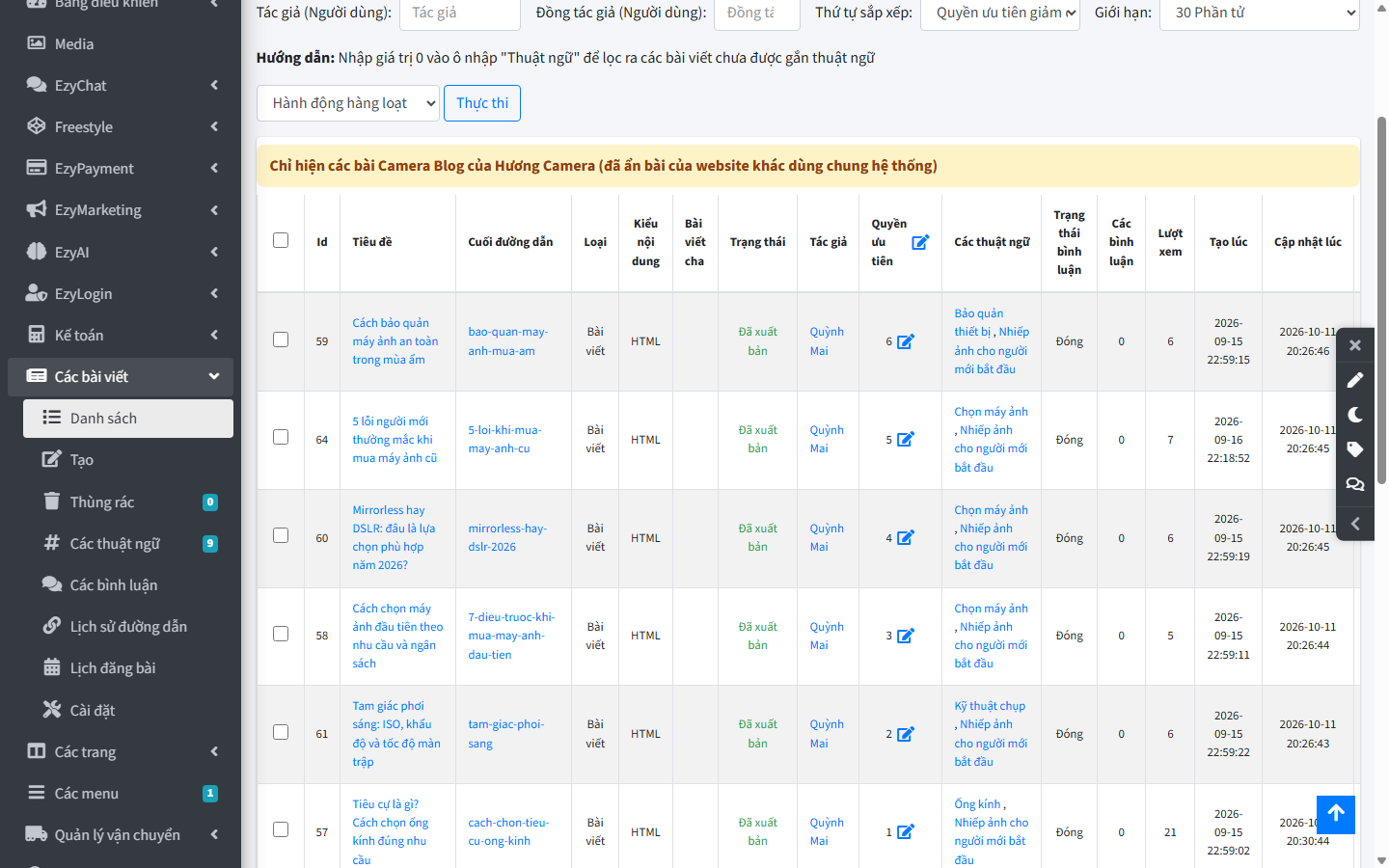This screenshot has width=1389, height=868.
Task: Check the box for article id 61
Action: (x=281, y=732)
